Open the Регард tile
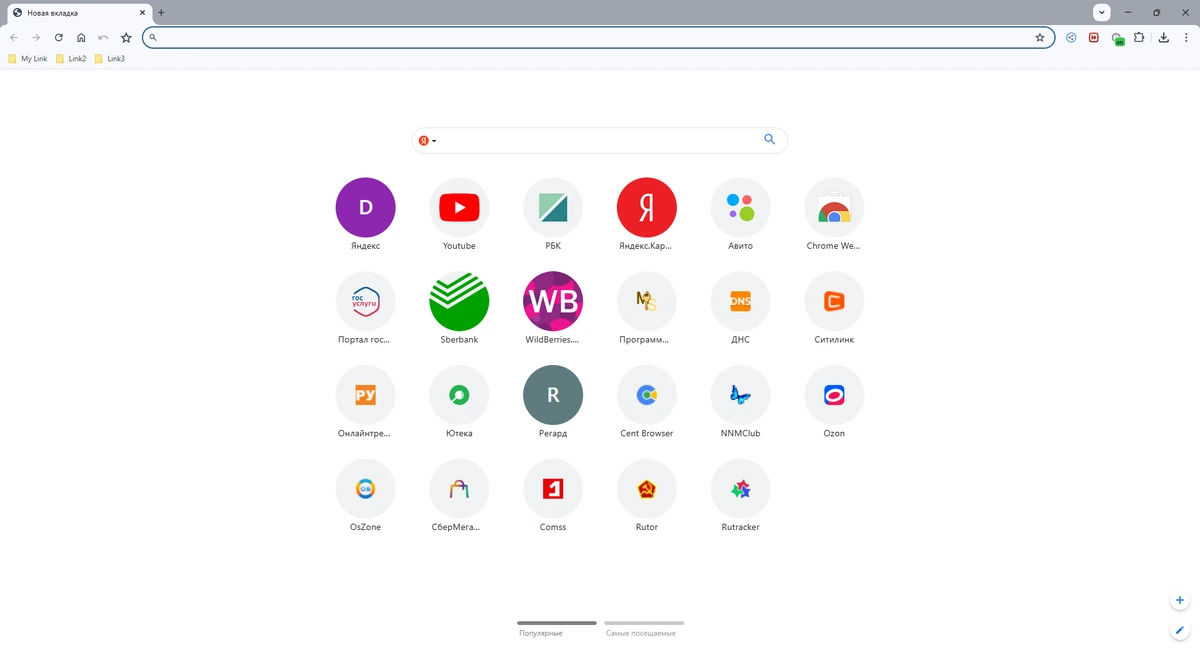Image resolution: width=1200 pixels, height=650 pixels. (553, 395)
